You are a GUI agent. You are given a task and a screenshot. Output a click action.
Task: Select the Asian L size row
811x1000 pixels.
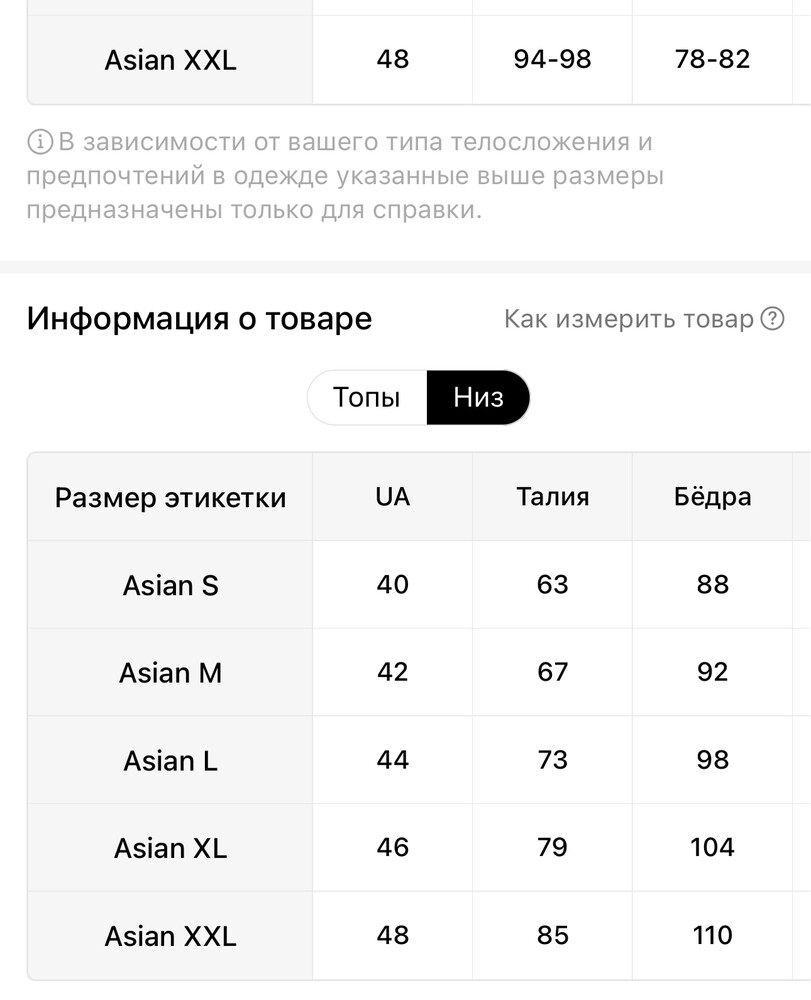coord(170,761)
